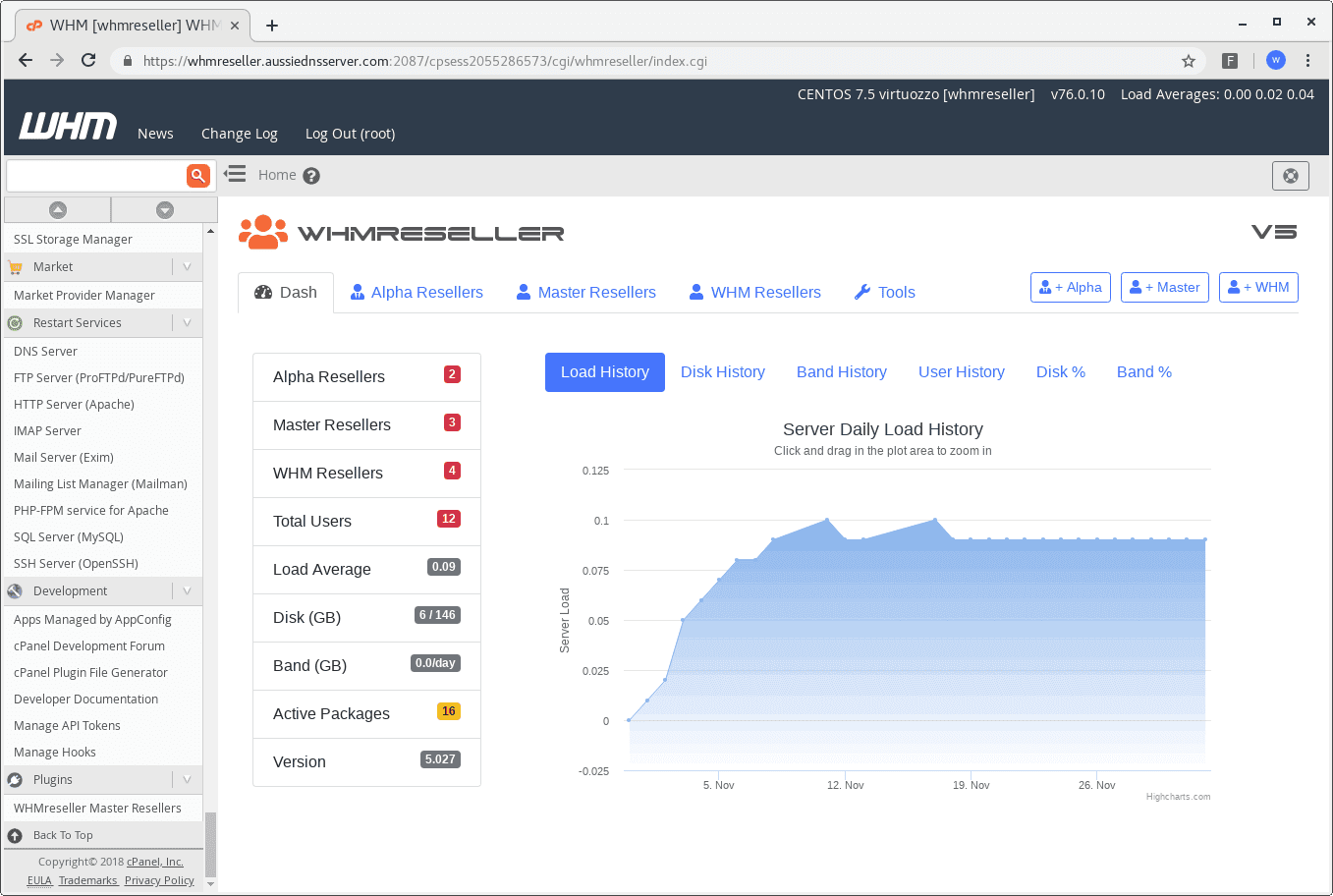This screenshot has width=1333, height=896.
Task: Click the sidebar scroll-down arrow button
Action: [165, 209]
